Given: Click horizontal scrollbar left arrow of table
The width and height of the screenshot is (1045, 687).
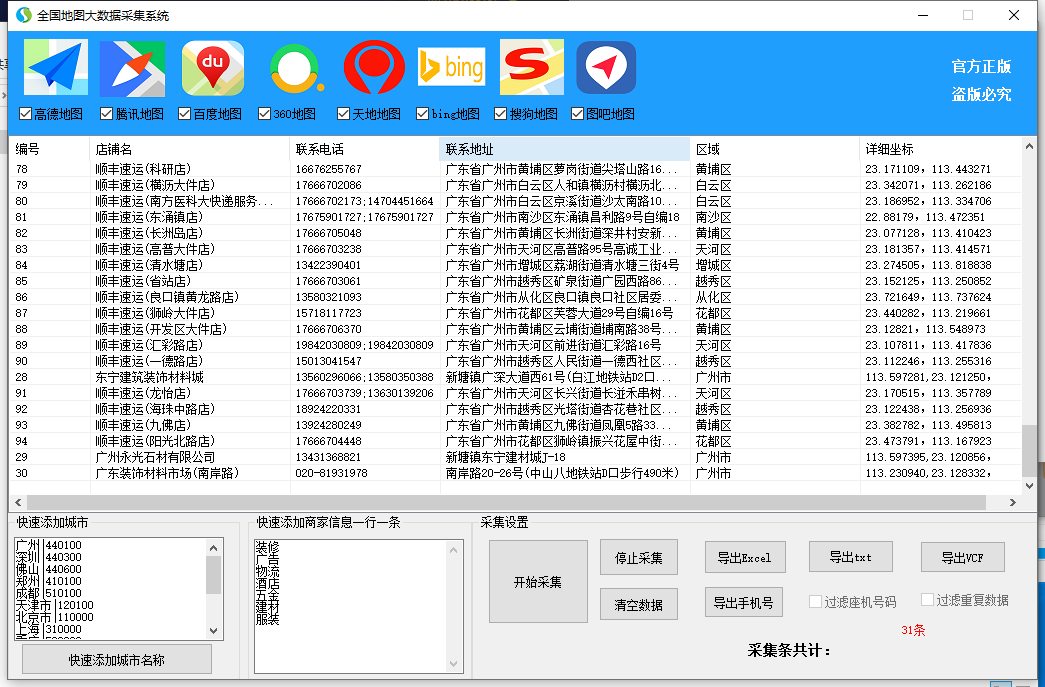Looking at the screenshot, I should 18,502.
